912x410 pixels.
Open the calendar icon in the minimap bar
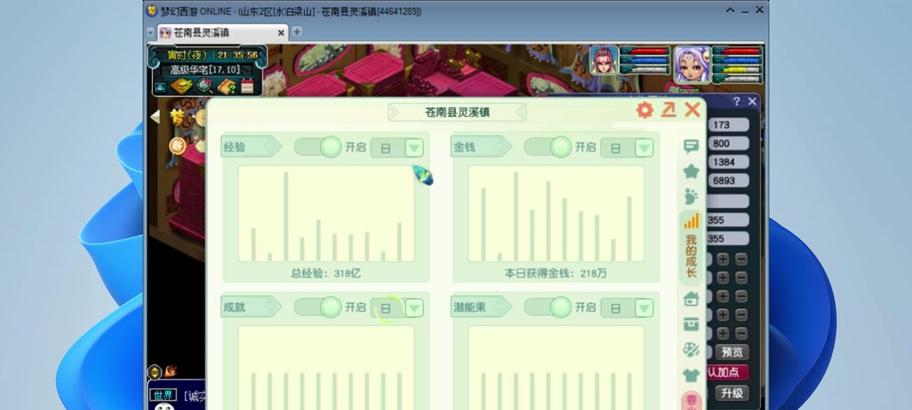pyautogui.click(x=247, y=86)
